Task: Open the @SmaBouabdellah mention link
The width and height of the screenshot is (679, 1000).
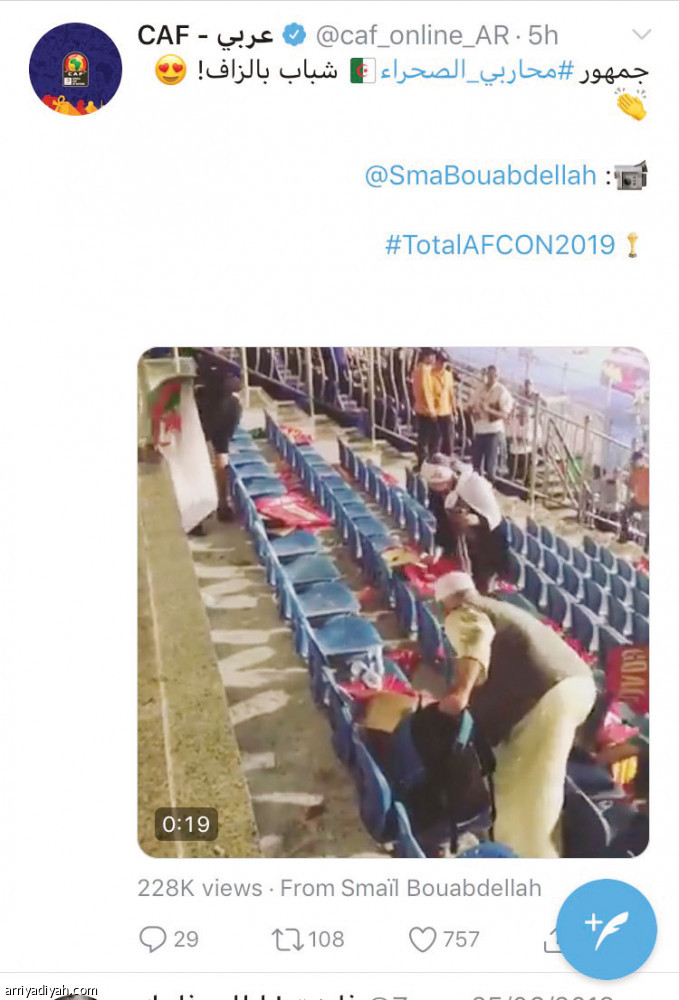Action: (480, 175)
